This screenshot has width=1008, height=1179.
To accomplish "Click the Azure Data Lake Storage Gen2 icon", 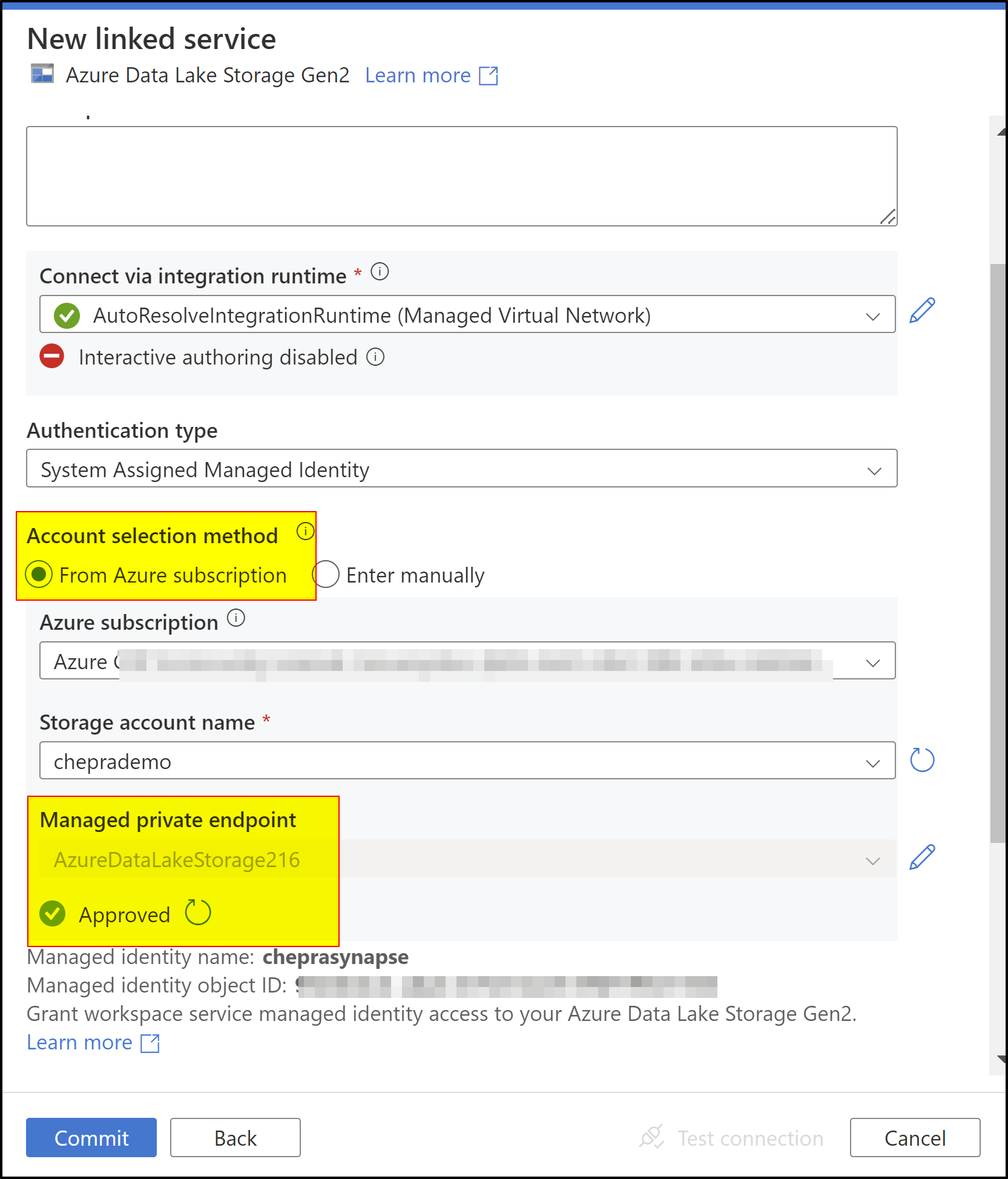I will (x=42, y=74).
